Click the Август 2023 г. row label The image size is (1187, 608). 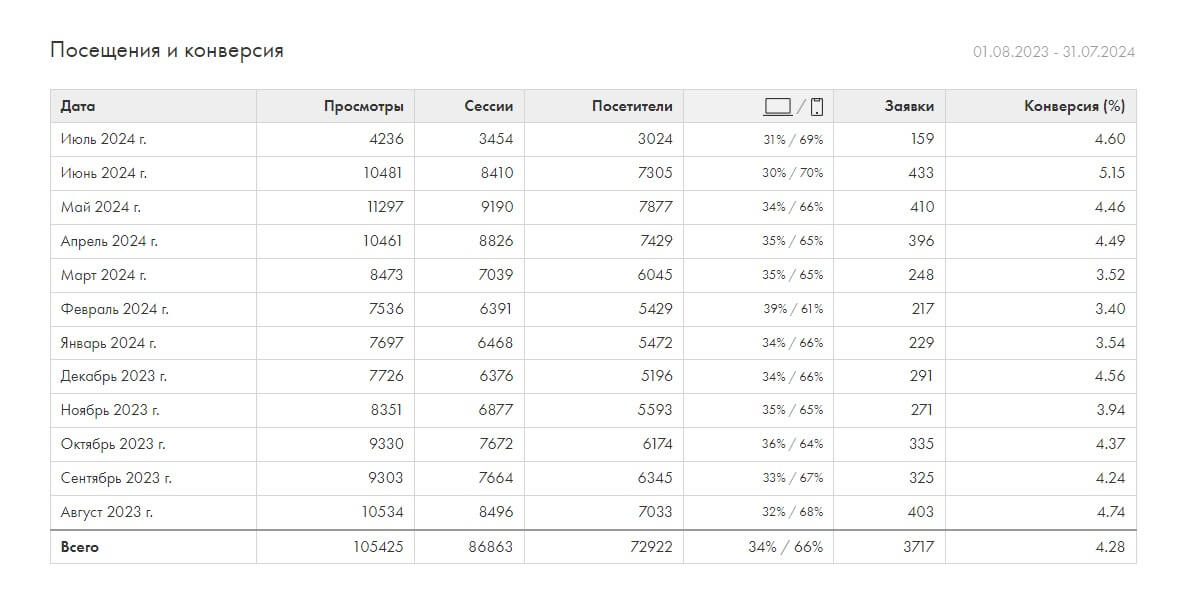(106, 512)
